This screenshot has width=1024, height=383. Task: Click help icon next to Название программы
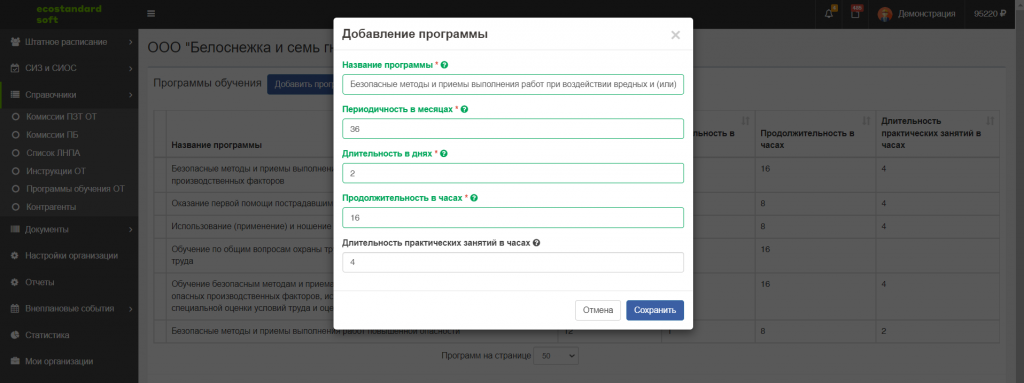coord(444,65)
